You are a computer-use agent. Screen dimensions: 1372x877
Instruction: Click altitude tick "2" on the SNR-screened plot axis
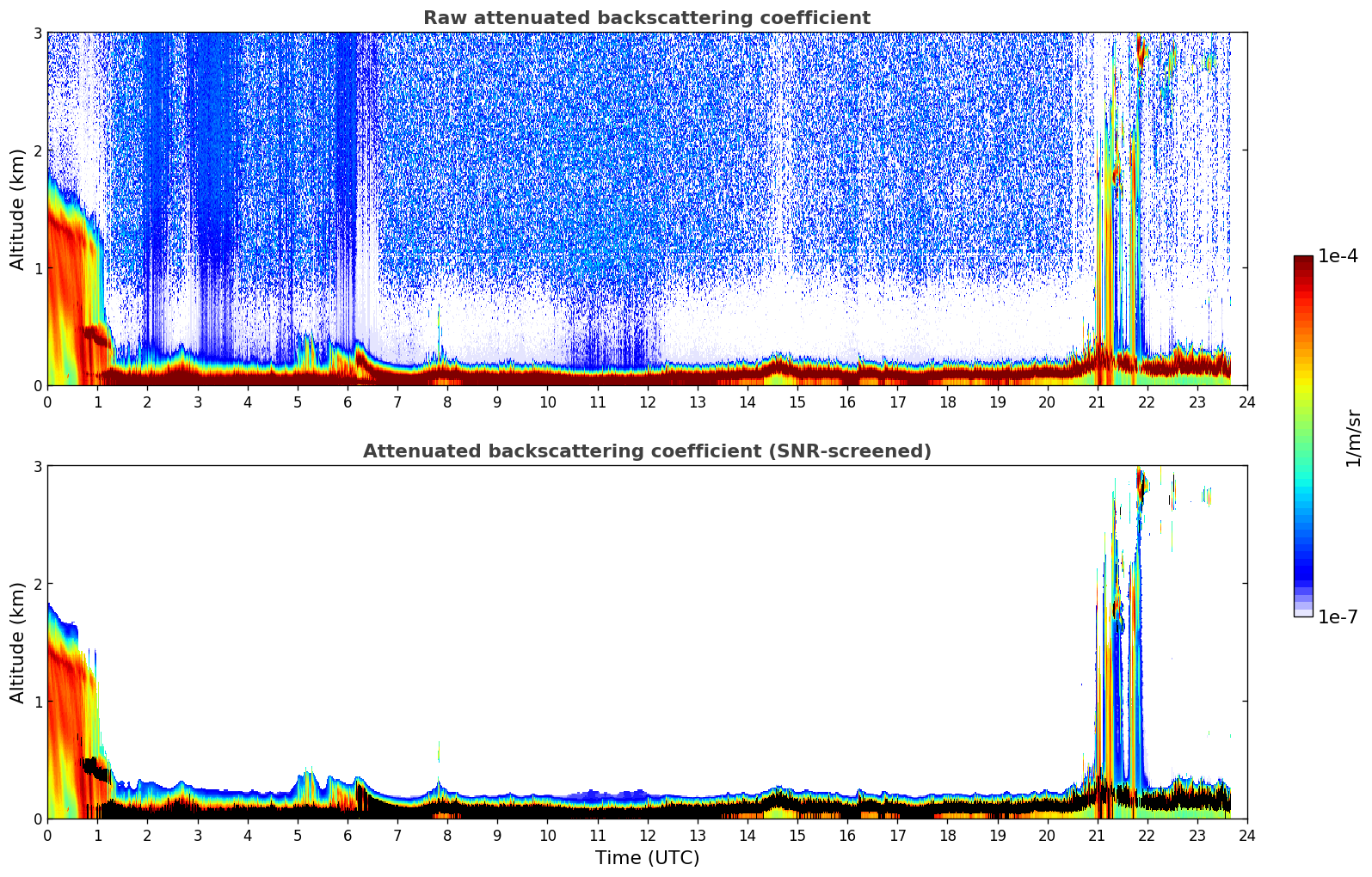[x=38, y=584]
